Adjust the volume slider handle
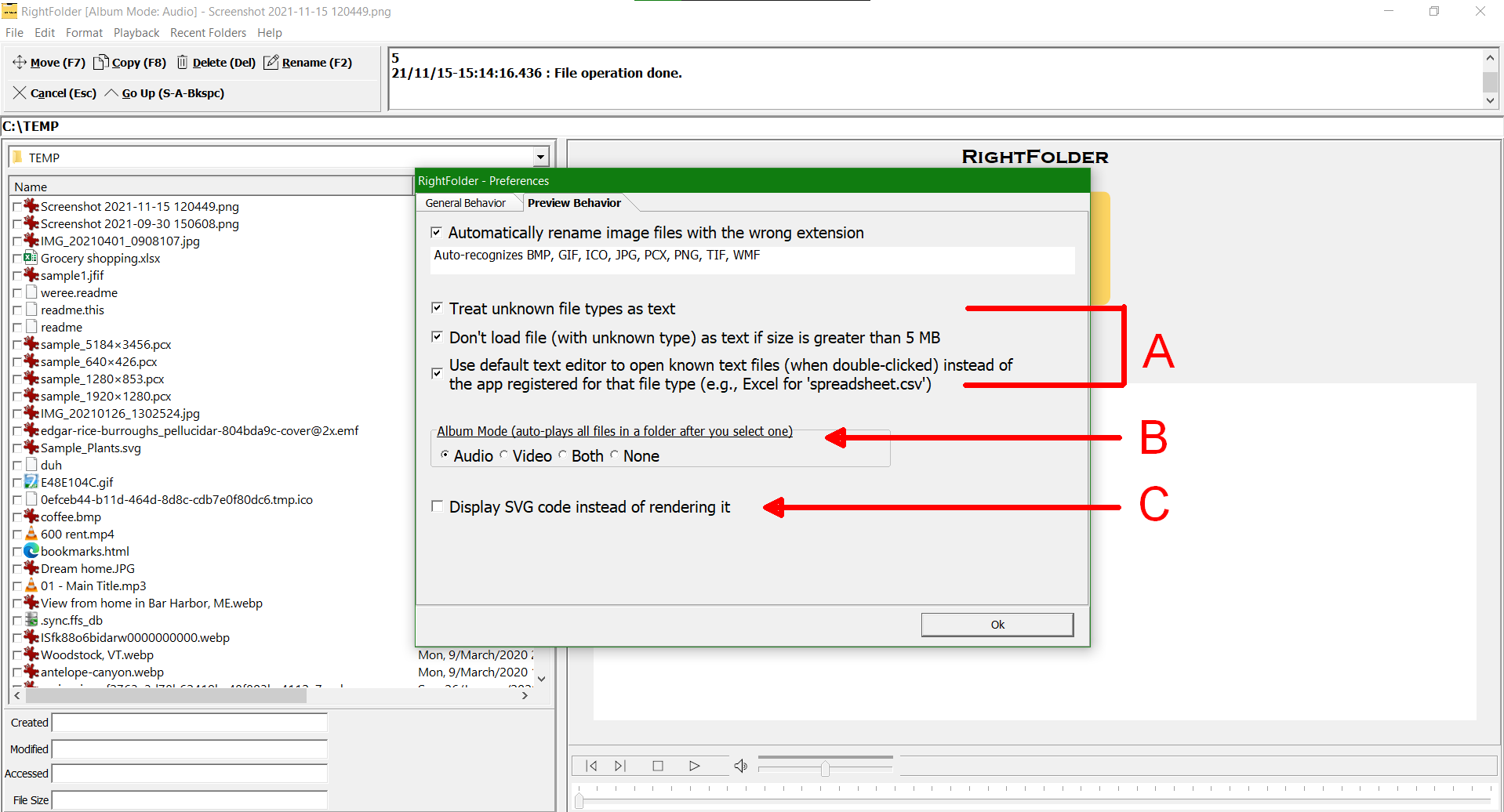Viewport: 1504px width, 812px height. tap(825, 769)
